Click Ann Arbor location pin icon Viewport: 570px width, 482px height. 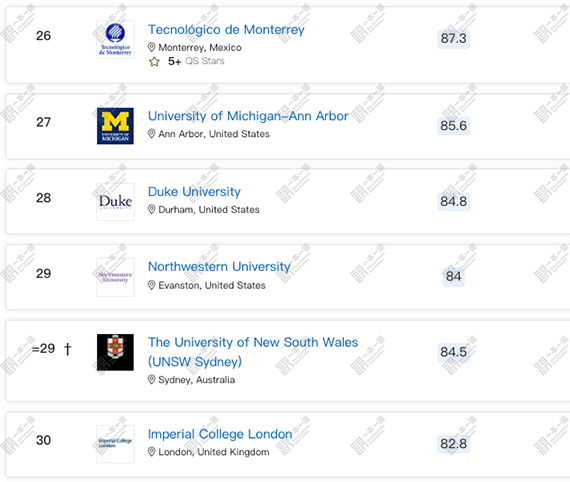coord(152,134)
